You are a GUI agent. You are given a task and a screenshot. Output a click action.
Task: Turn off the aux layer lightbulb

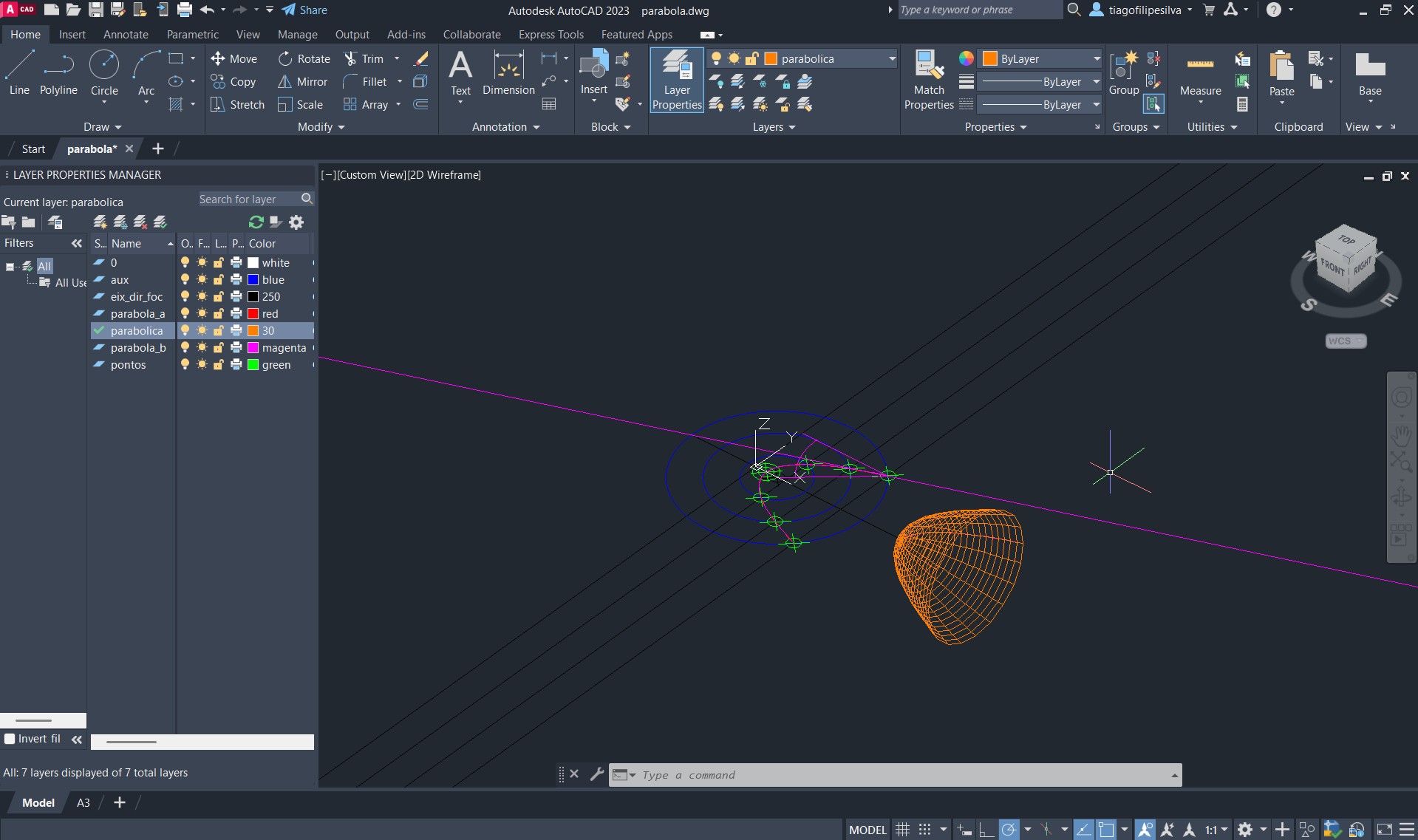pos(185,280)
